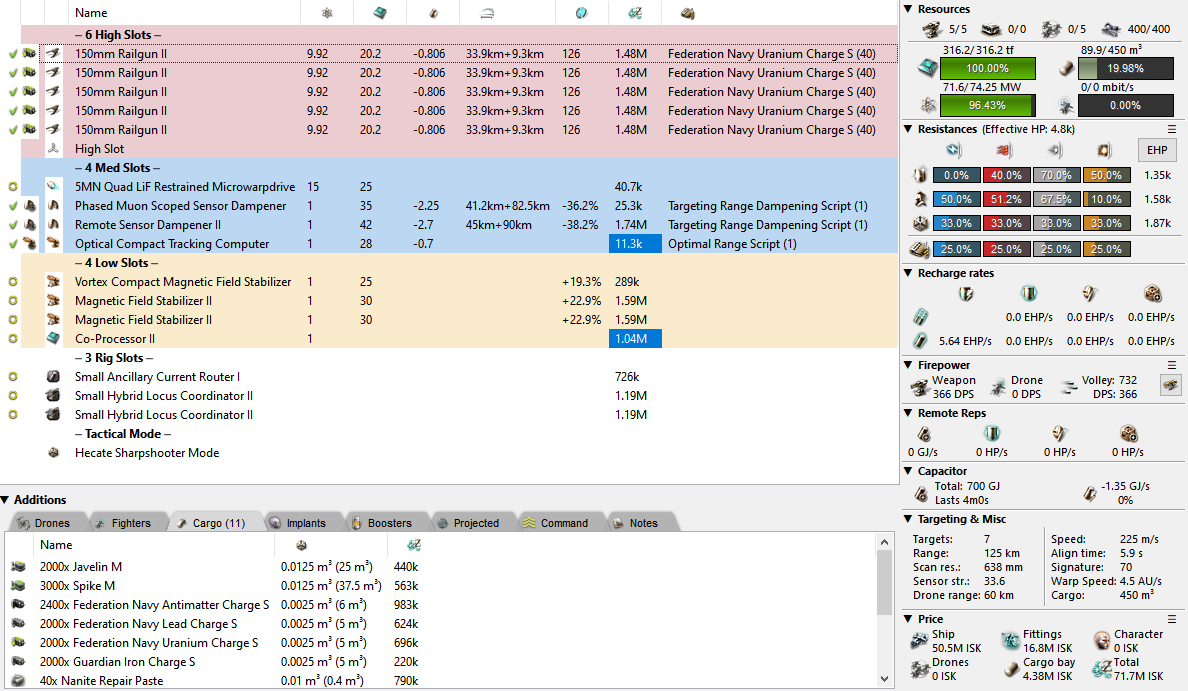Image resolution: width=1188 pixels, height=691 pixels.
Task: Click the cargo list scroll down arrow
Action: click(884, 680)
